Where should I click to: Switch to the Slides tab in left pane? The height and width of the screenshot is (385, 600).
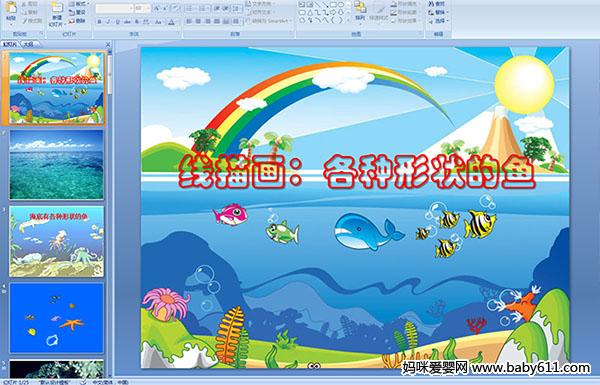tap(10, 44)
